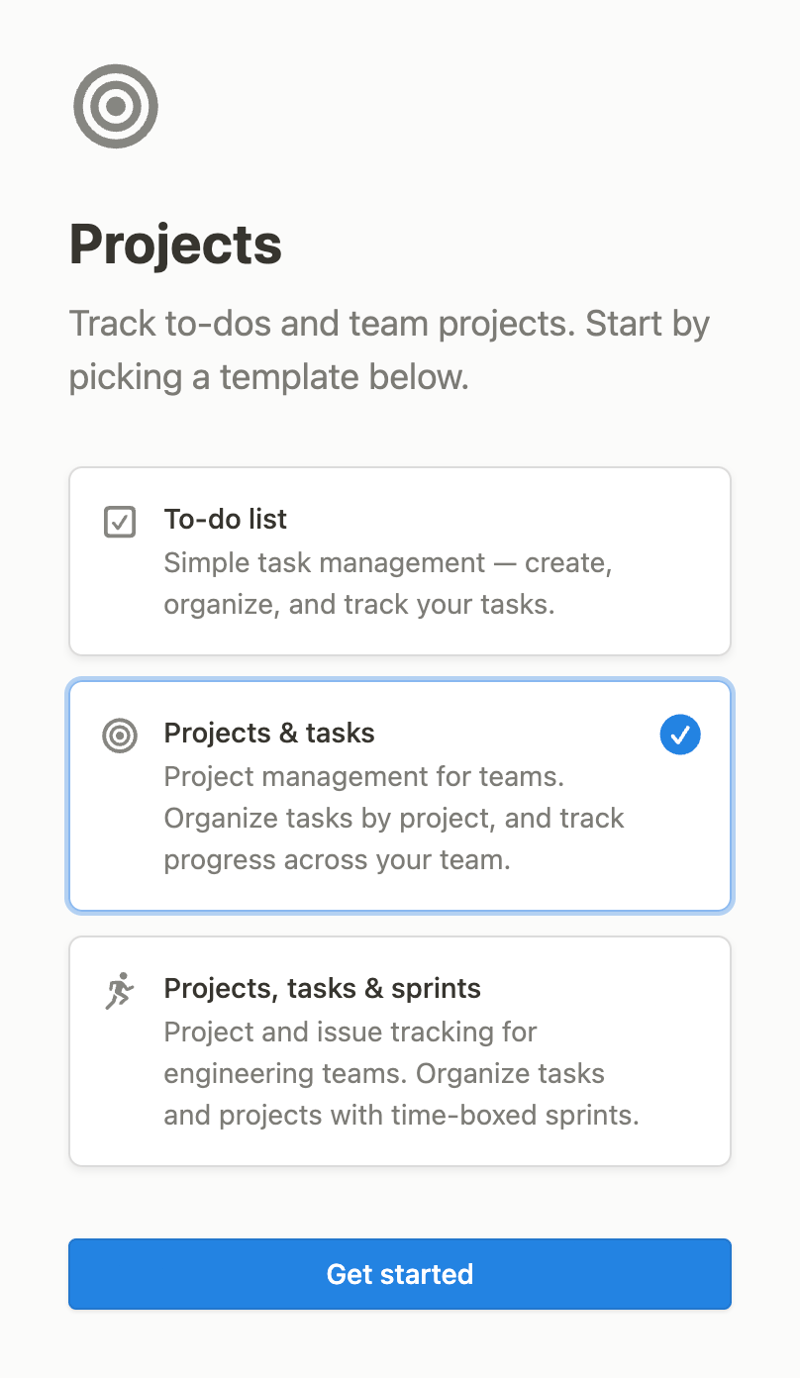Click the running figure icon beside sprints option

(119, 990)
